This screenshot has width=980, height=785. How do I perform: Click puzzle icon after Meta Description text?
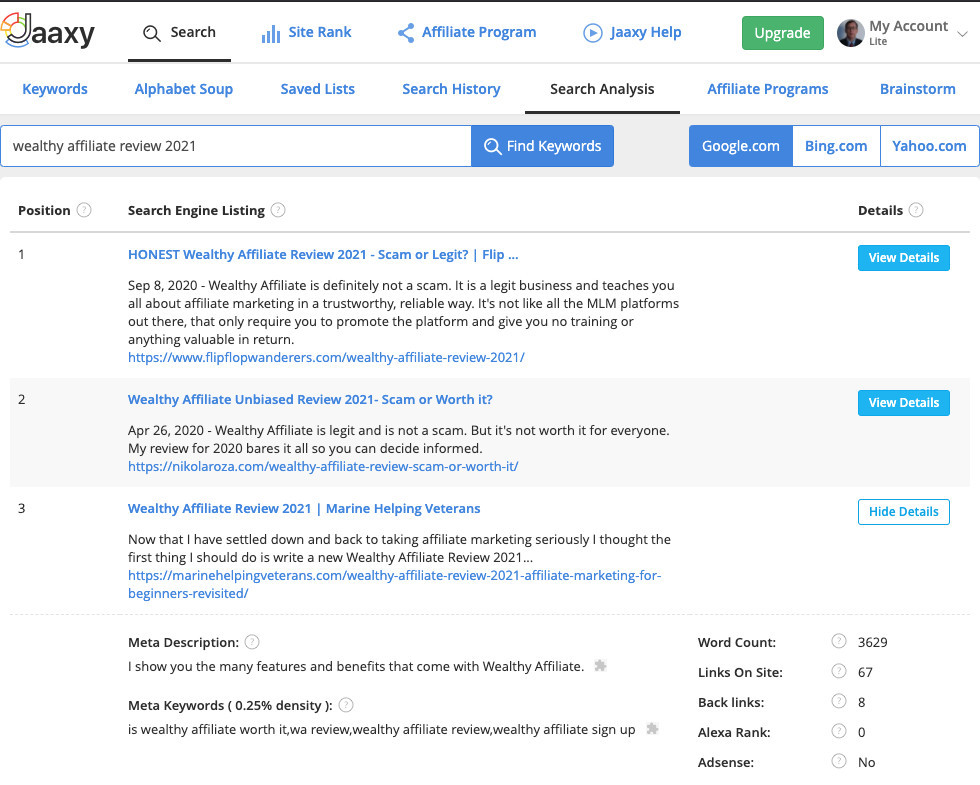pos(600,666)
